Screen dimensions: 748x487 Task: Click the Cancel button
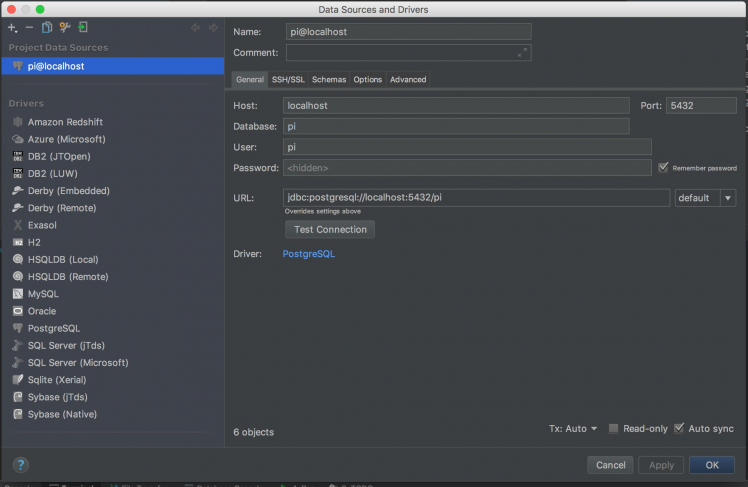pyautogui.click(x=611, y=465)
